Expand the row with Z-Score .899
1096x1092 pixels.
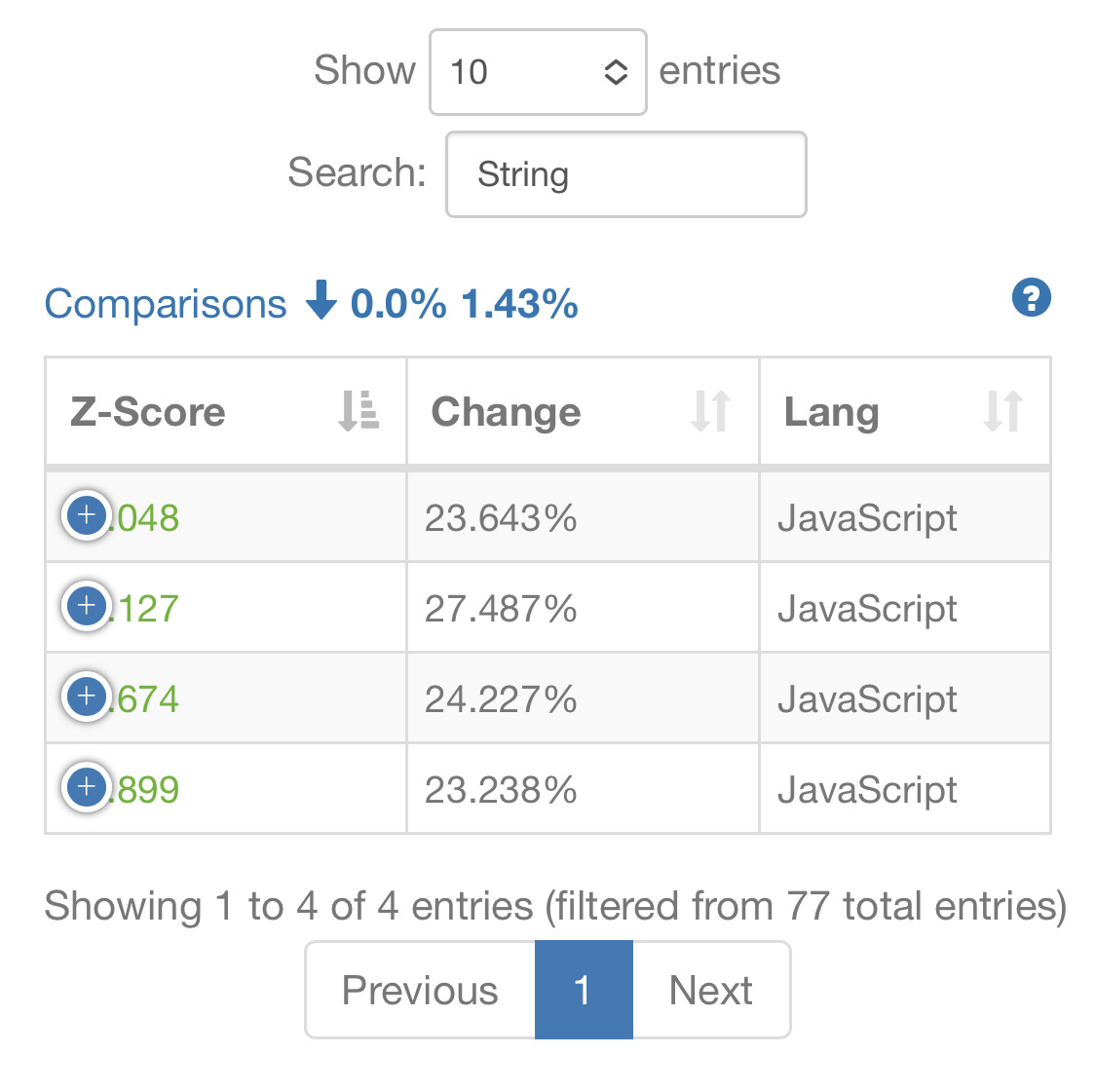[87, 786]
